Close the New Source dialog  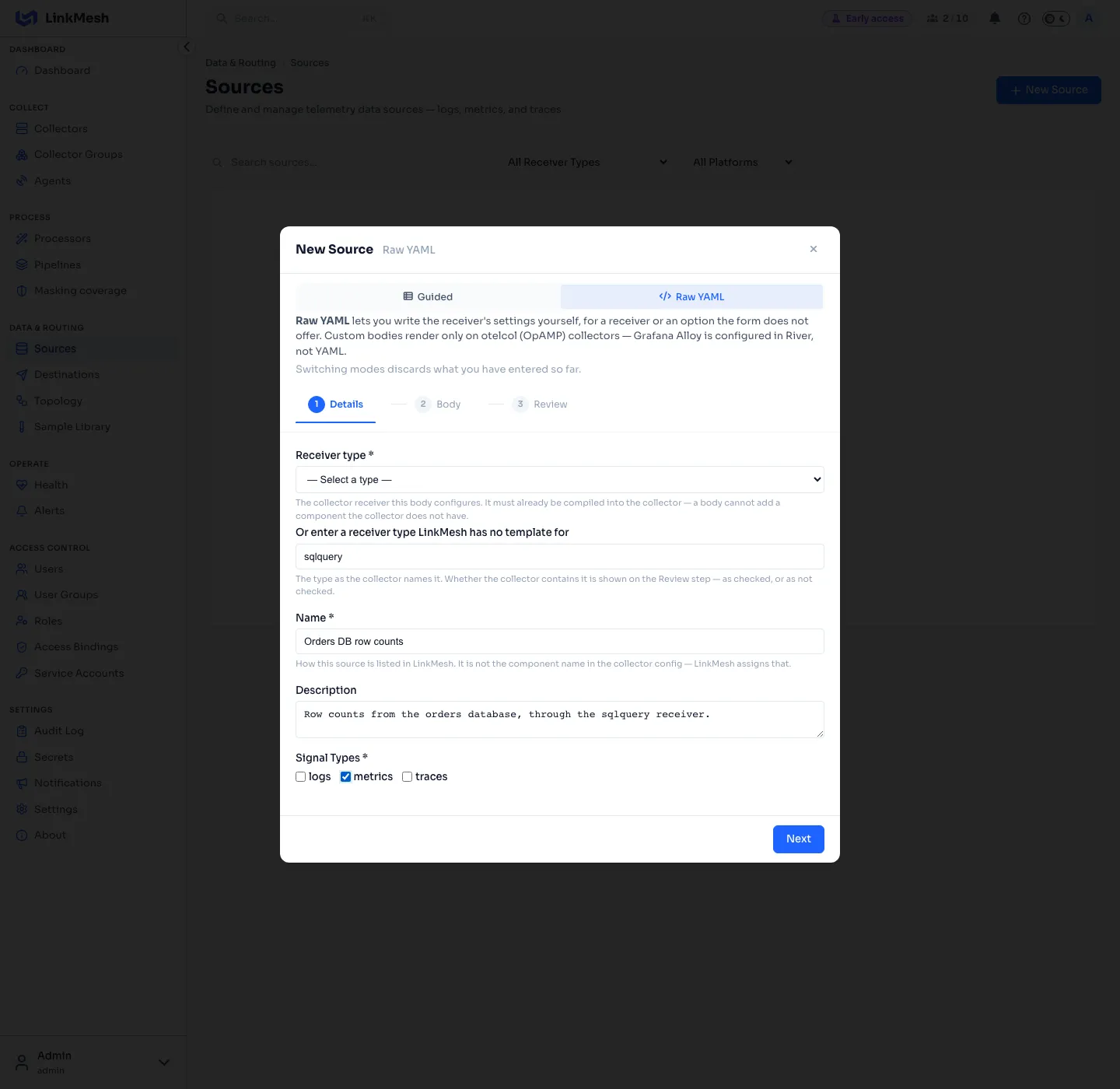[814, 249]
